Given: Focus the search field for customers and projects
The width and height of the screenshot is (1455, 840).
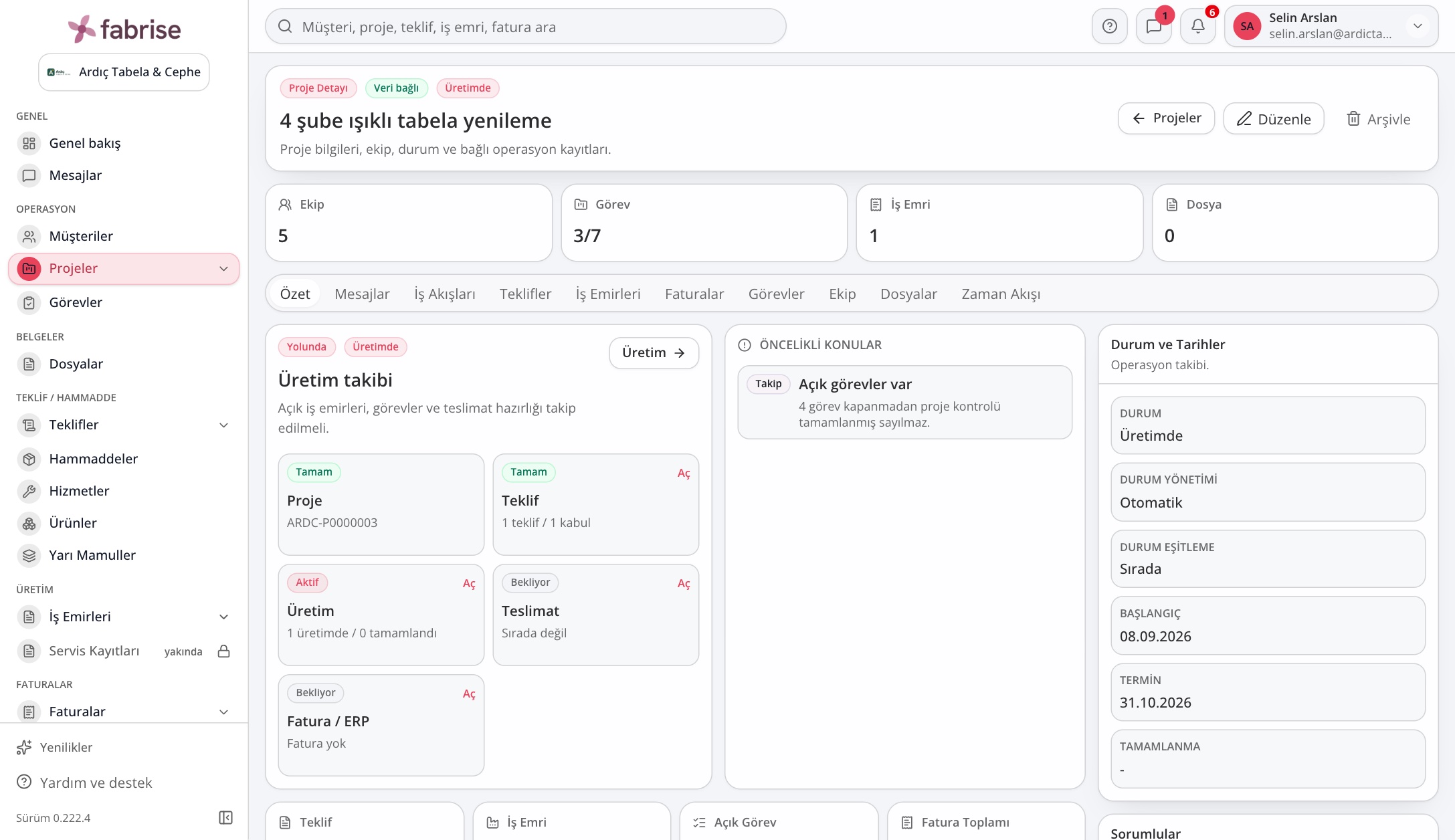Looking at the screenshot, I should click(x=526, y=27).
